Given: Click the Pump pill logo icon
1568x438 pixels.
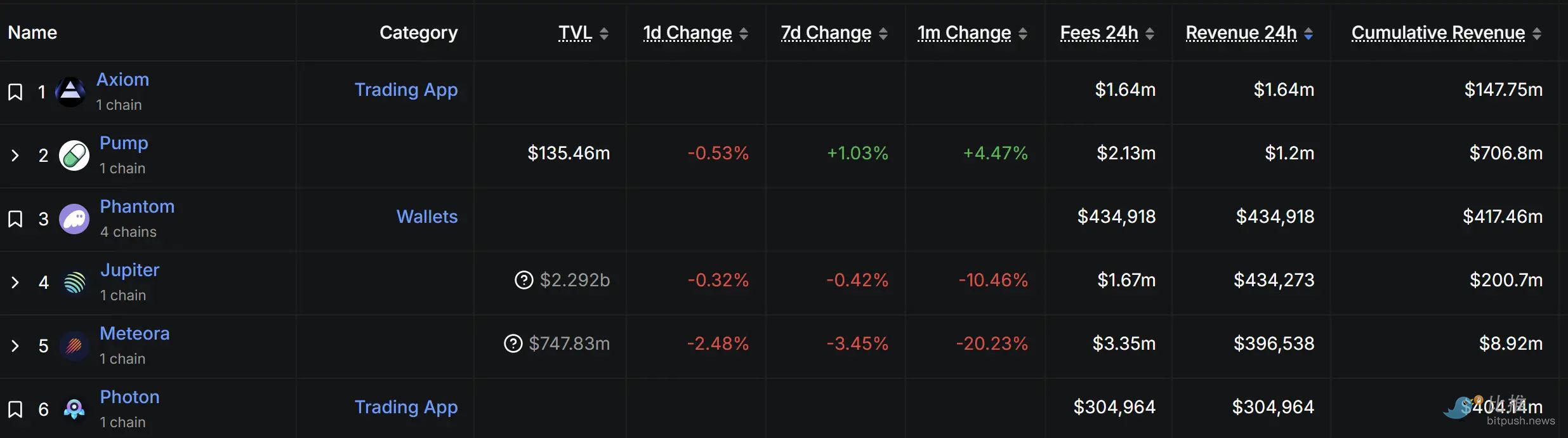Looking at the screenshot, I should pos(74,156).
